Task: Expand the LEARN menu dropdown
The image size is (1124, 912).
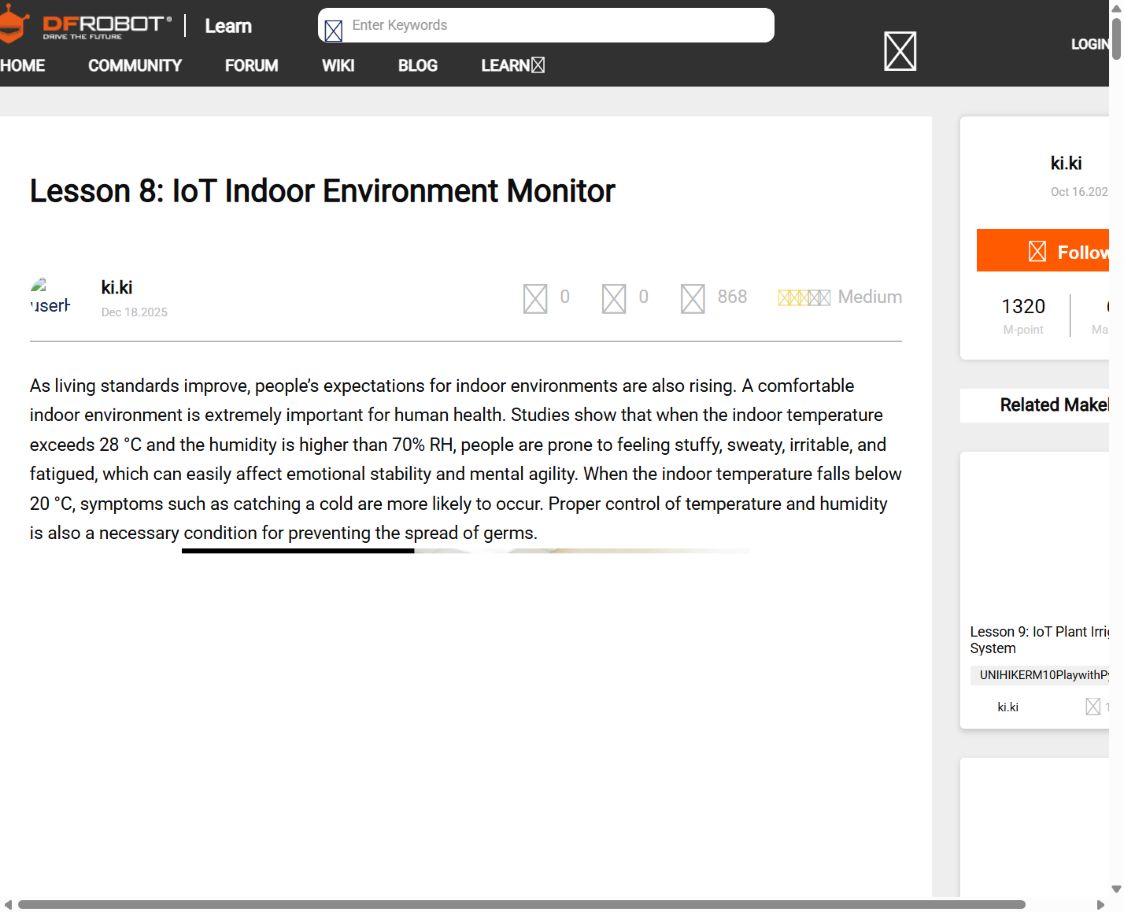Action: [x=513, y=65]
